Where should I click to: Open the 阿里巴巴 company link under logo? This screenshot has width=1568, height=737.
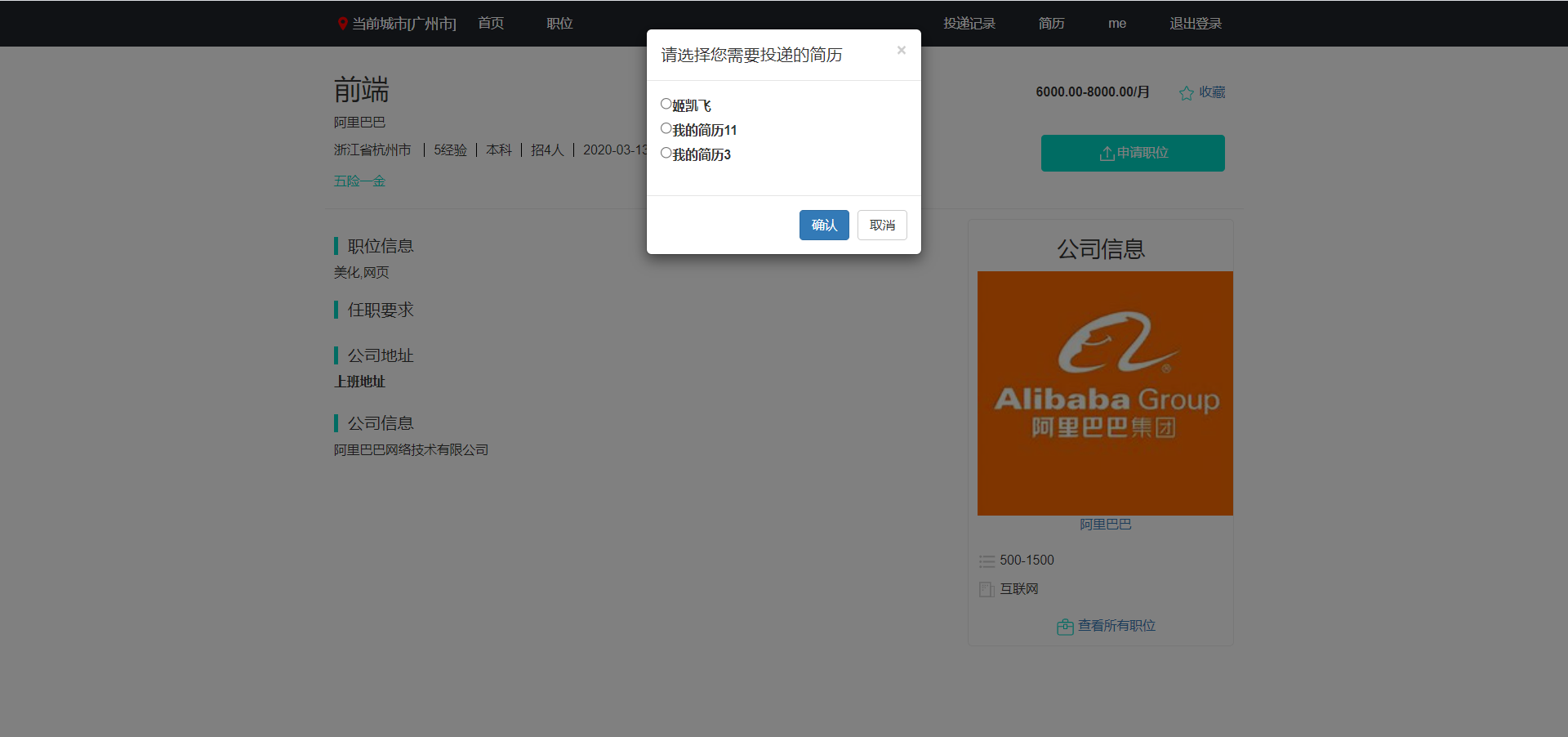click(x=1106, y=524)
